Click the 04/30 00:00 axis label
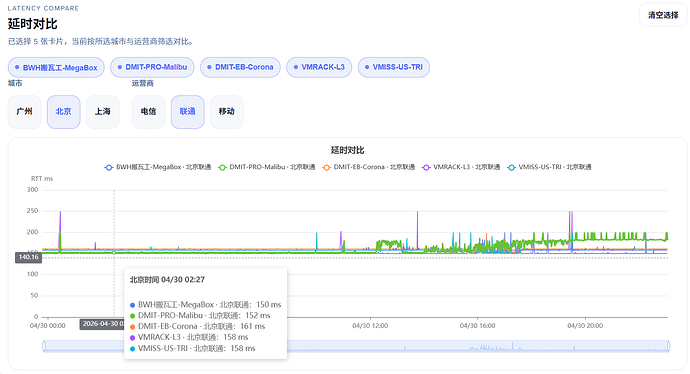Screen dimensions: 690x374 pos(48,326)
